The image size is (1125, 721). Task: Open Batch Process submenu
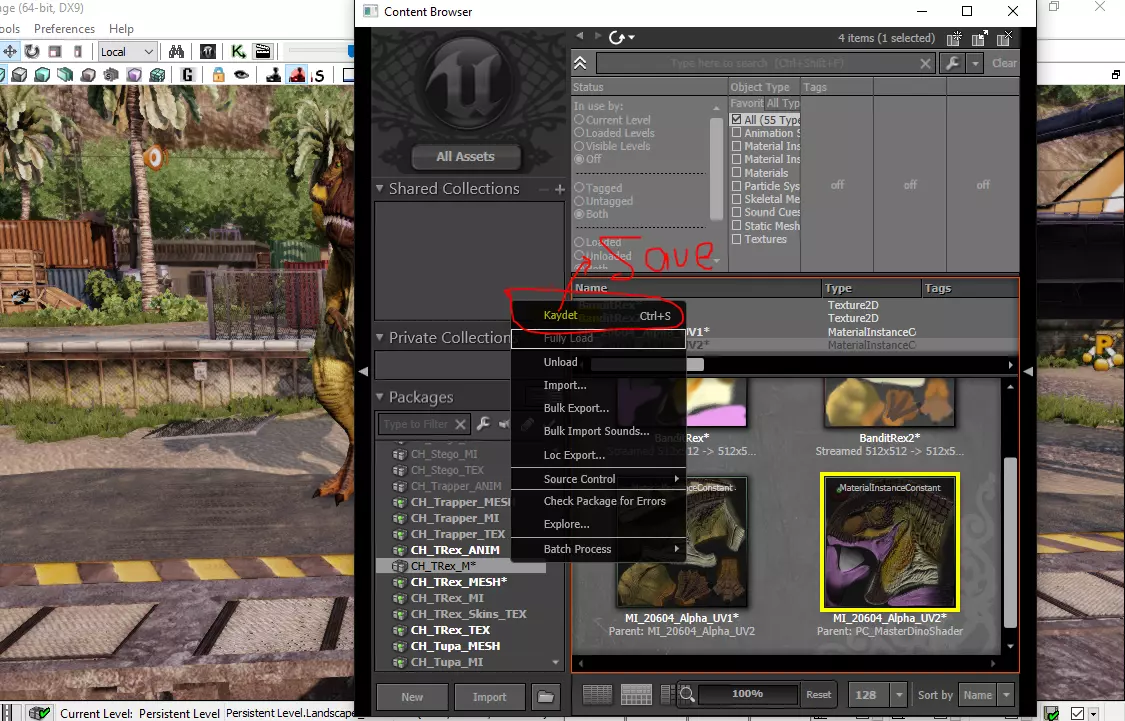pyautogui.click(x=598, y=549)
